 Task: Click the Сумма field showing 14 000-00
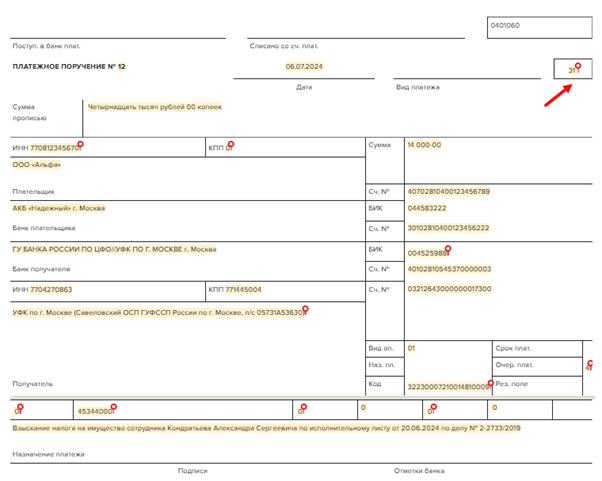point(424,146)
